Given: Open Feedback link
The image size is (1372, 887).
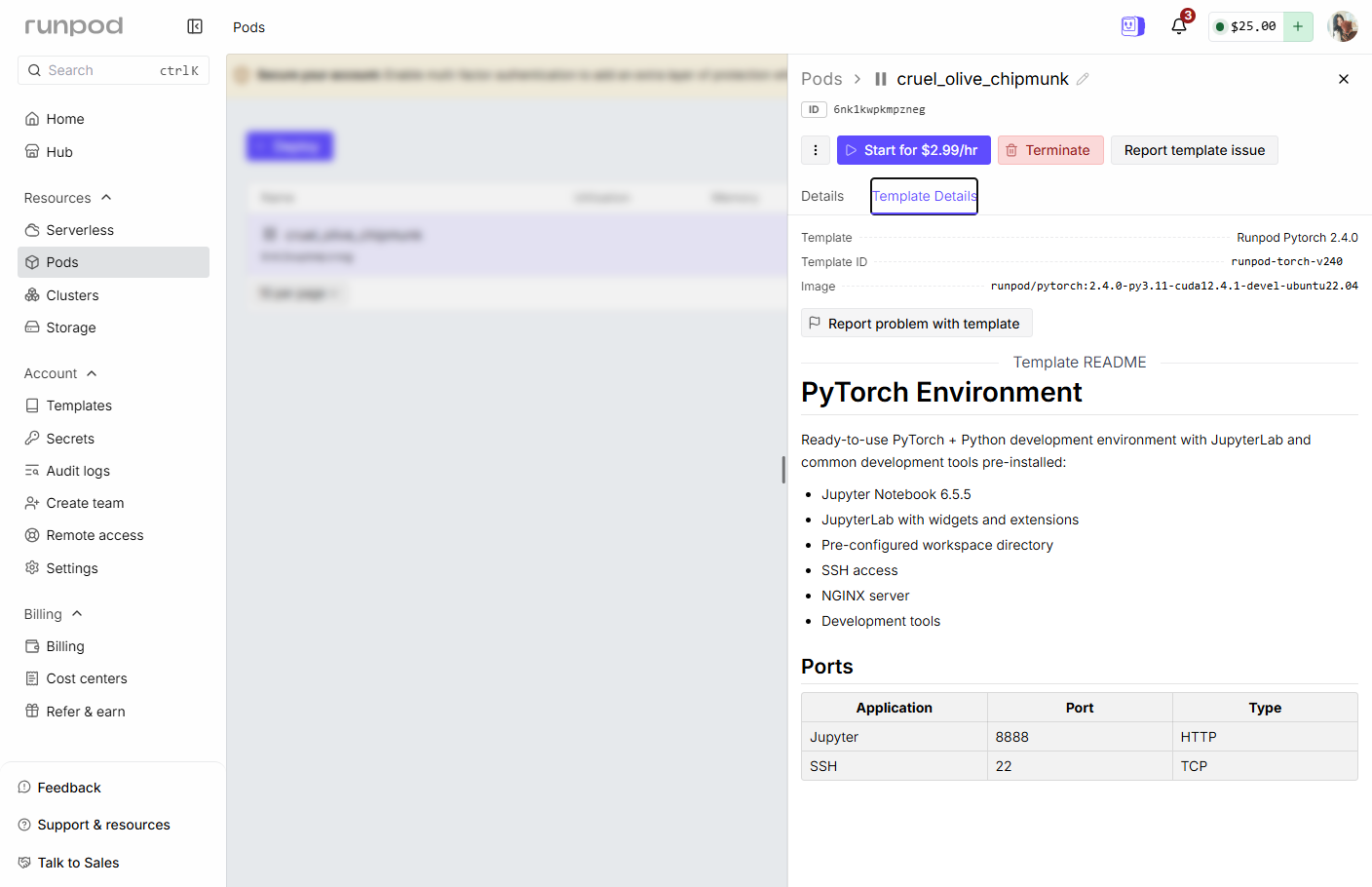Looking at the screenshot, I should (x=59, y=788).
